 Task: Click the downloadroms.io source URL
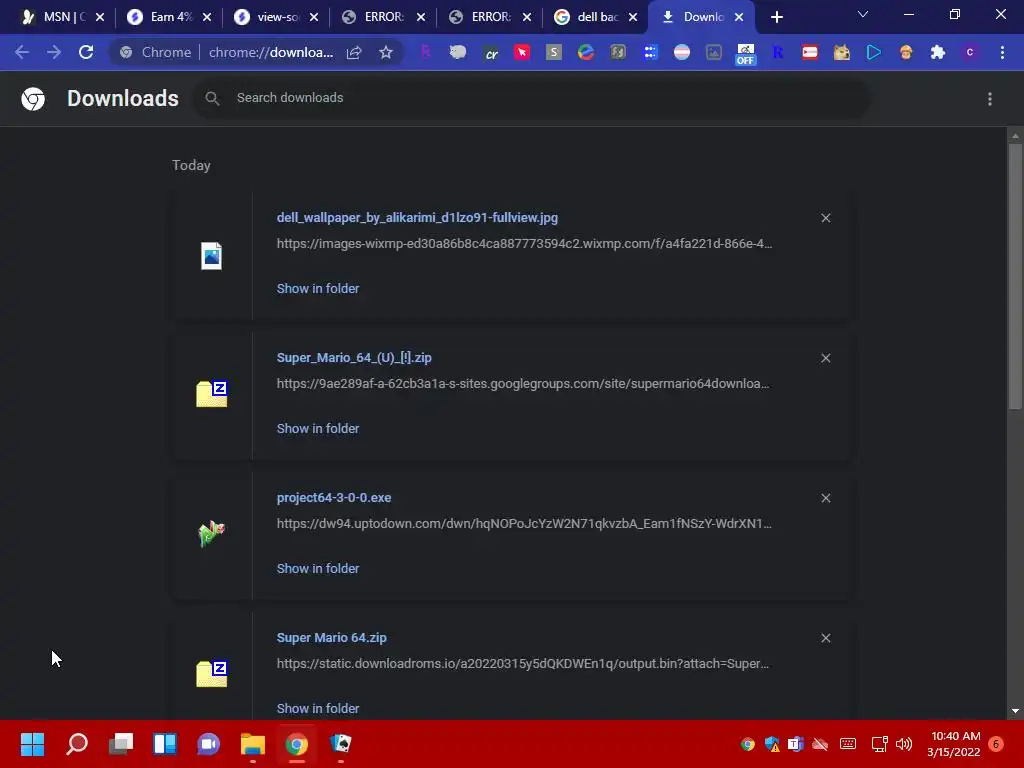point(523,664)
